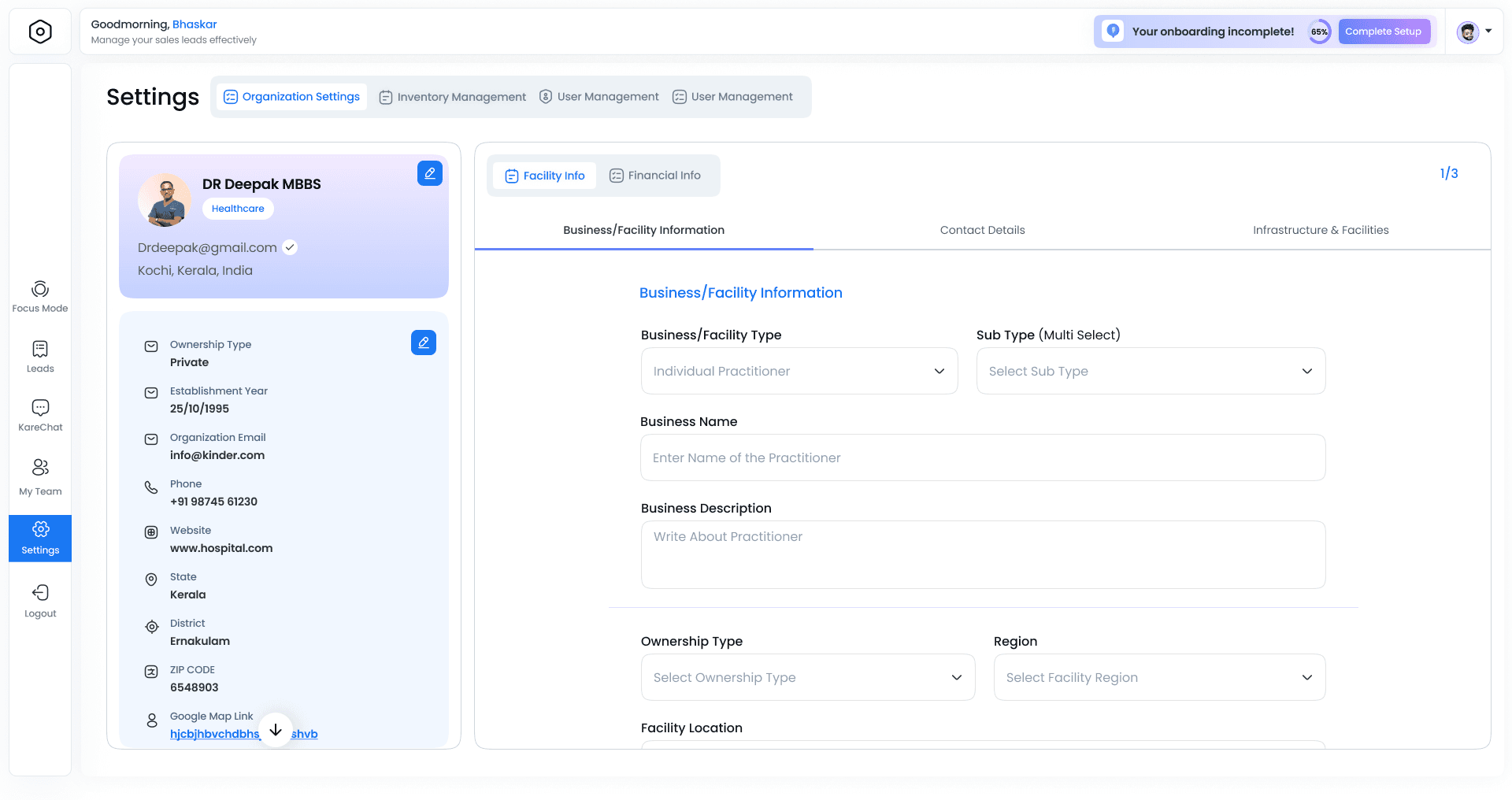Click the Website globe icon

[x=151, y=532]
